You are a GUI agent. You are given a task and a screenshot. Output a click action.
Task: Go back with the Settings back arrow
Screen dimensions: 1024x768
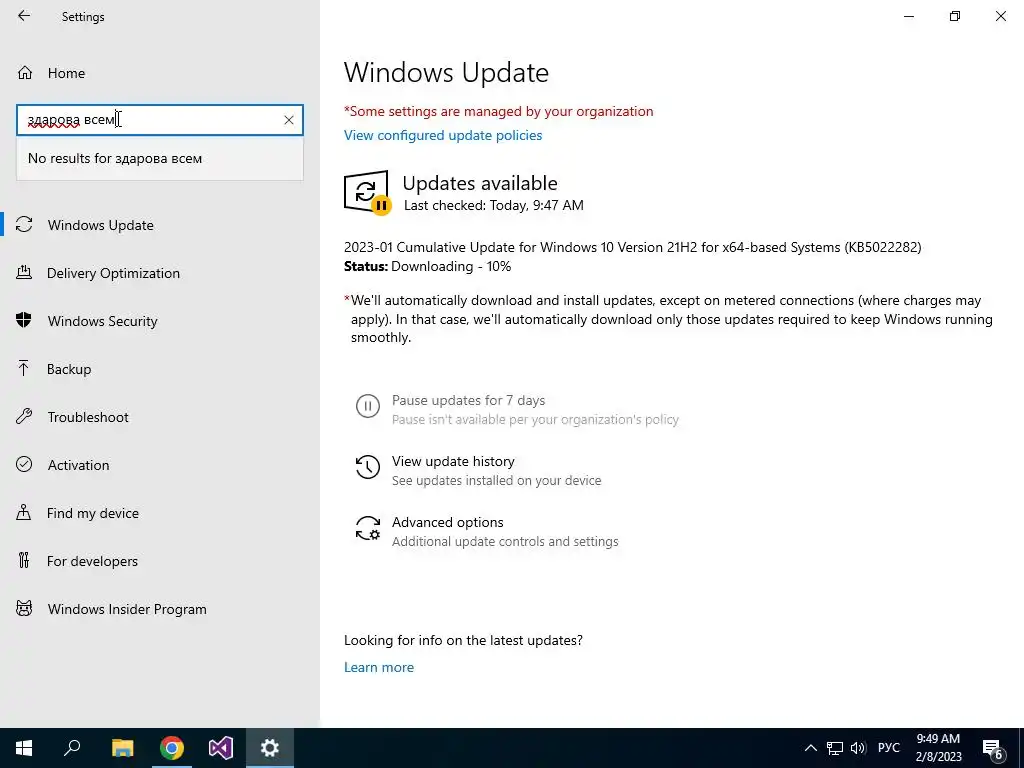coord(24,16)
